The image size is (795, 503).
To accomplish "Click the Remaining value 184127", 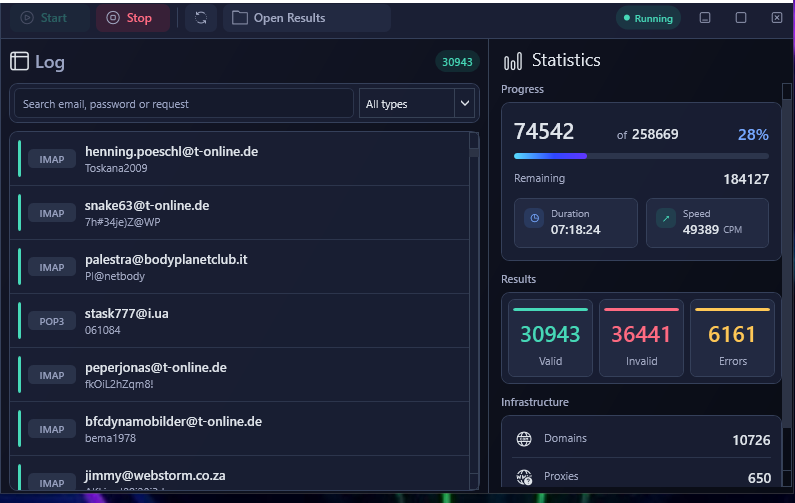I will click(746, 179).
